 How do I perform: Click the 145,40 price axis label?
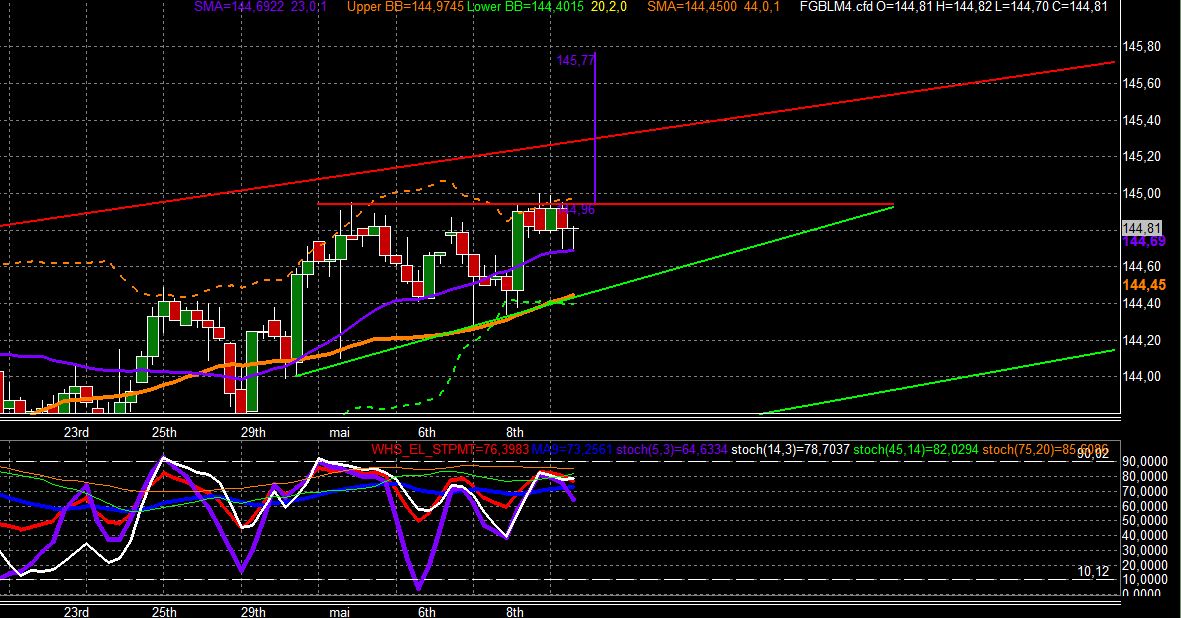click(1142, 120)
